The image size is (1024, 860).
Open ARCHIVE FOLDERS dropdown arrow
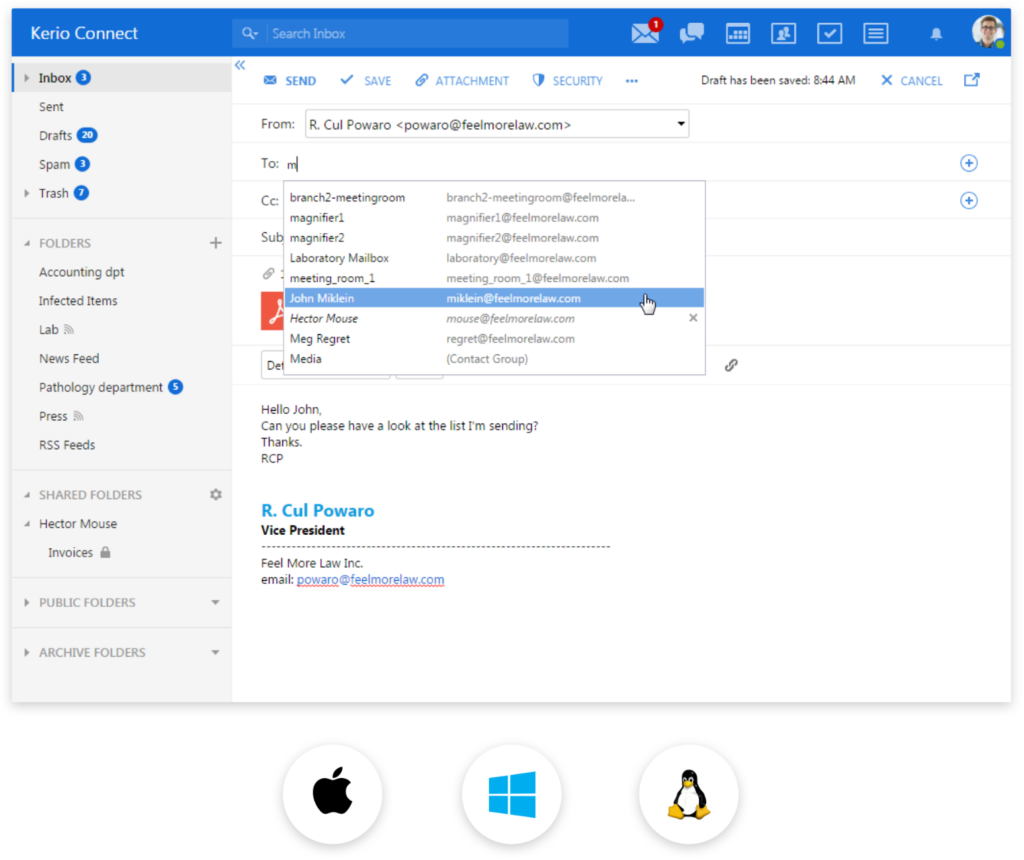(216, 652)
